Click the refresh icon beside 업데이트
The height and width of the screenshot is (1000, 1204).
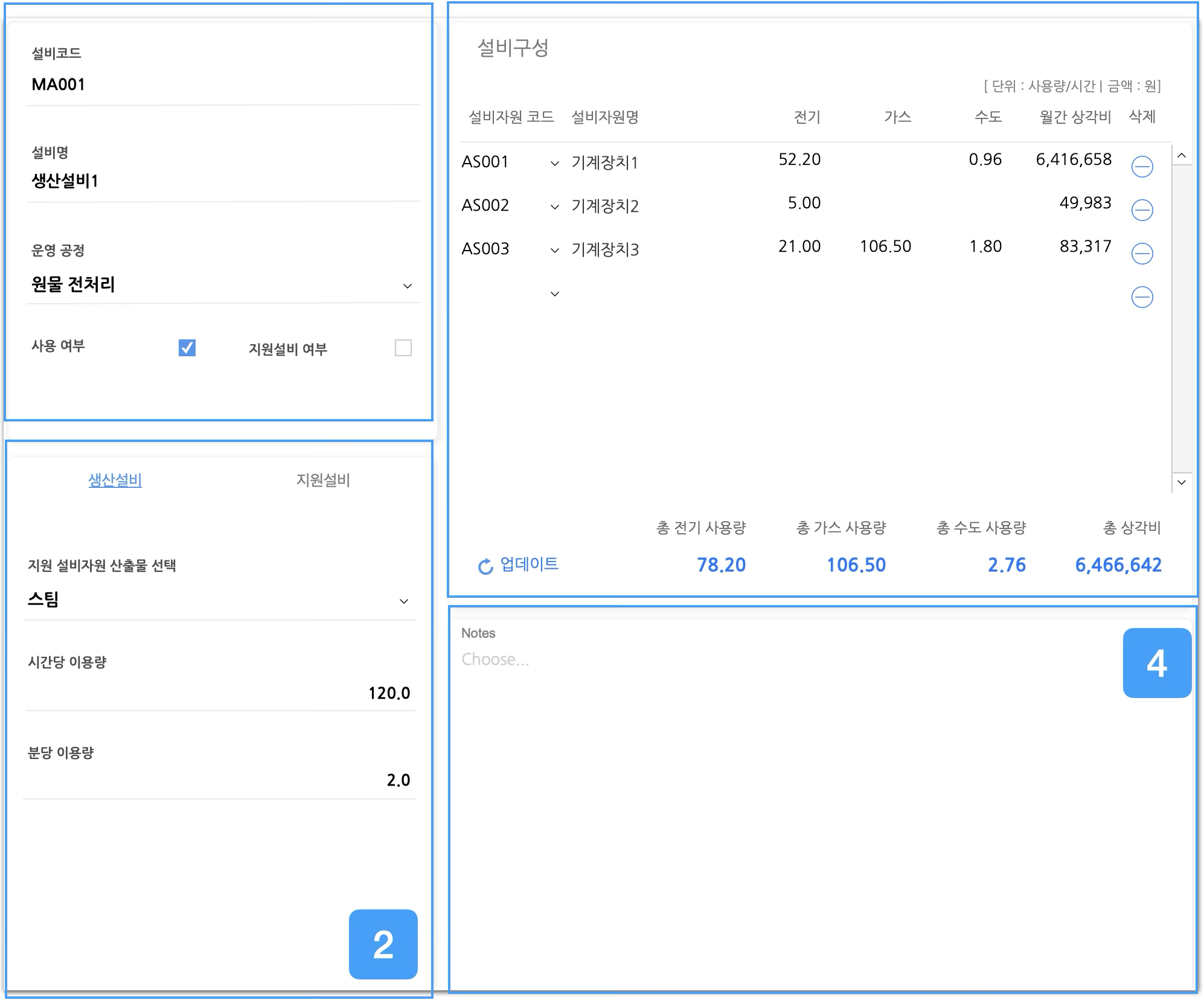(x=485, y=566)
